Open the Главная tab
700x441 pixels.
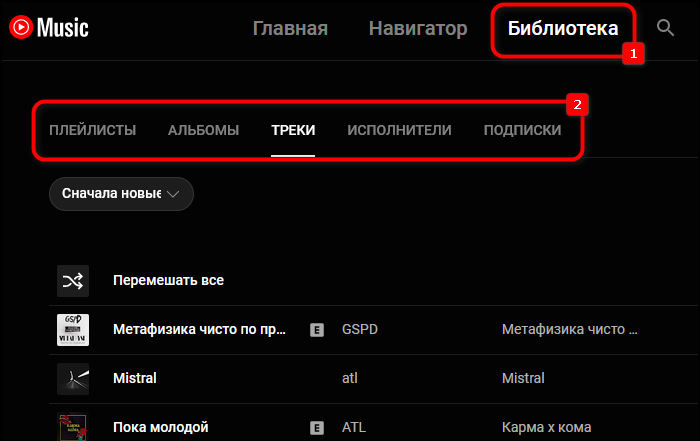click(290, 29)
